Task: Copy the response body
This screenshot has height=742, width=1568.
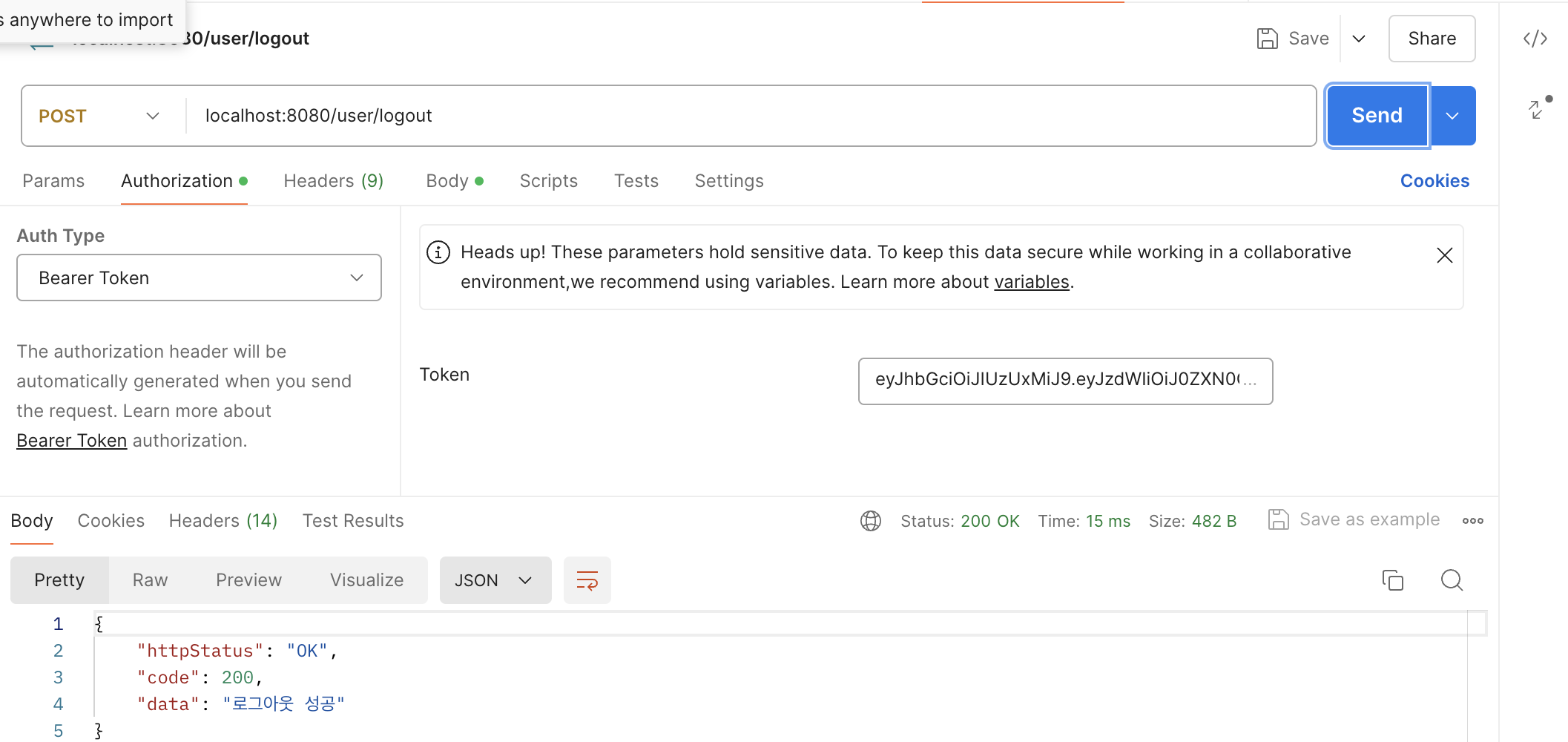Action: click(1393, 580)
